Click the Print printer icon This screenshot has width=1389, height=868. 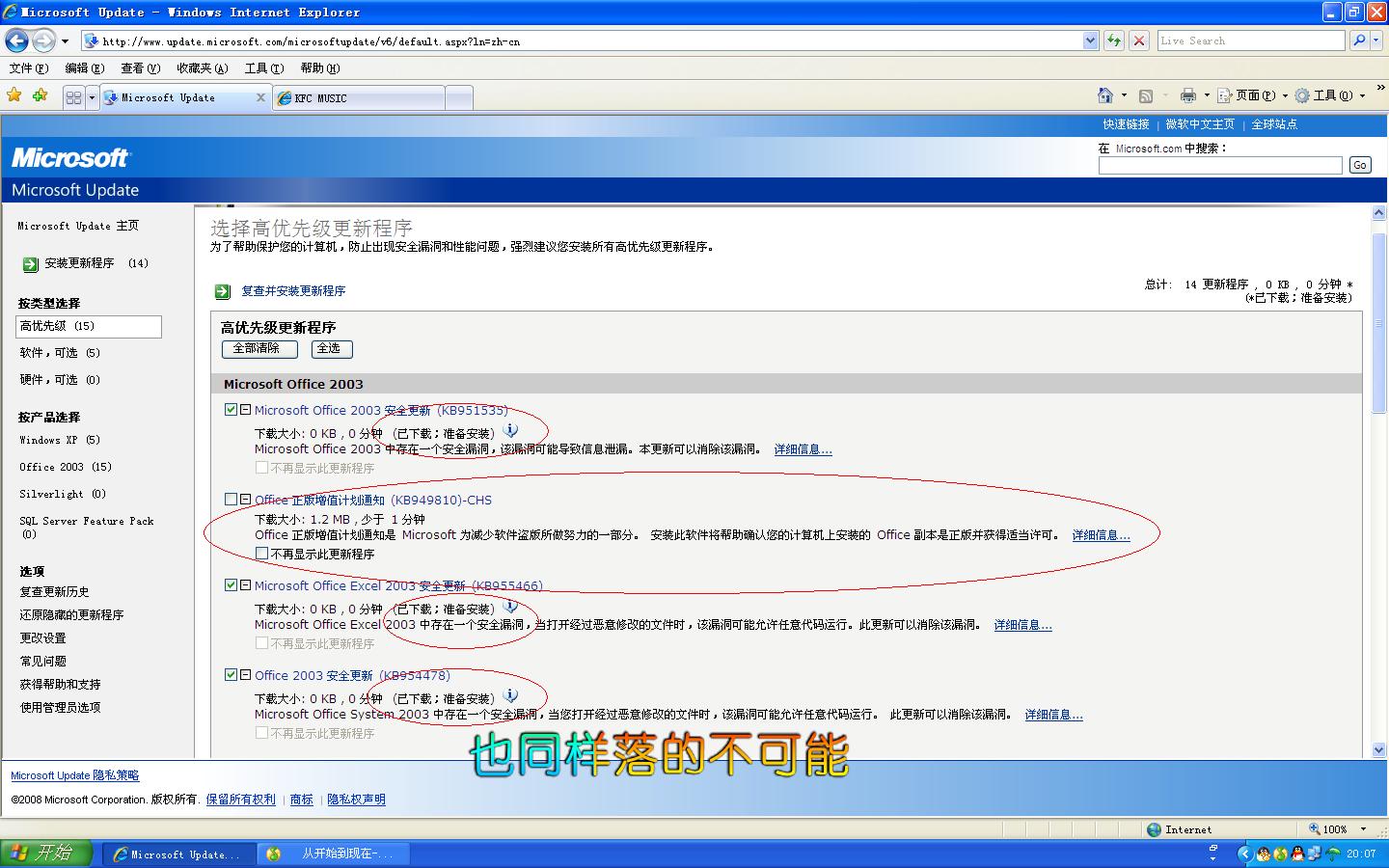tap(1188, 95)
